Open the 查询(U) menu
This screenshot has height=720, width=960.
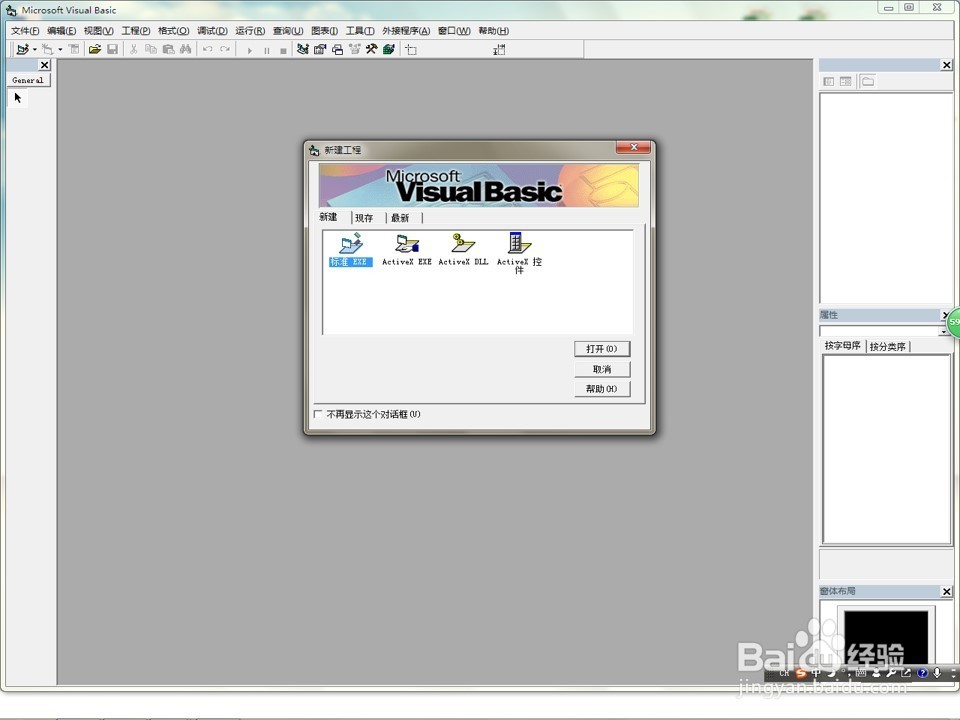(288, 31)
